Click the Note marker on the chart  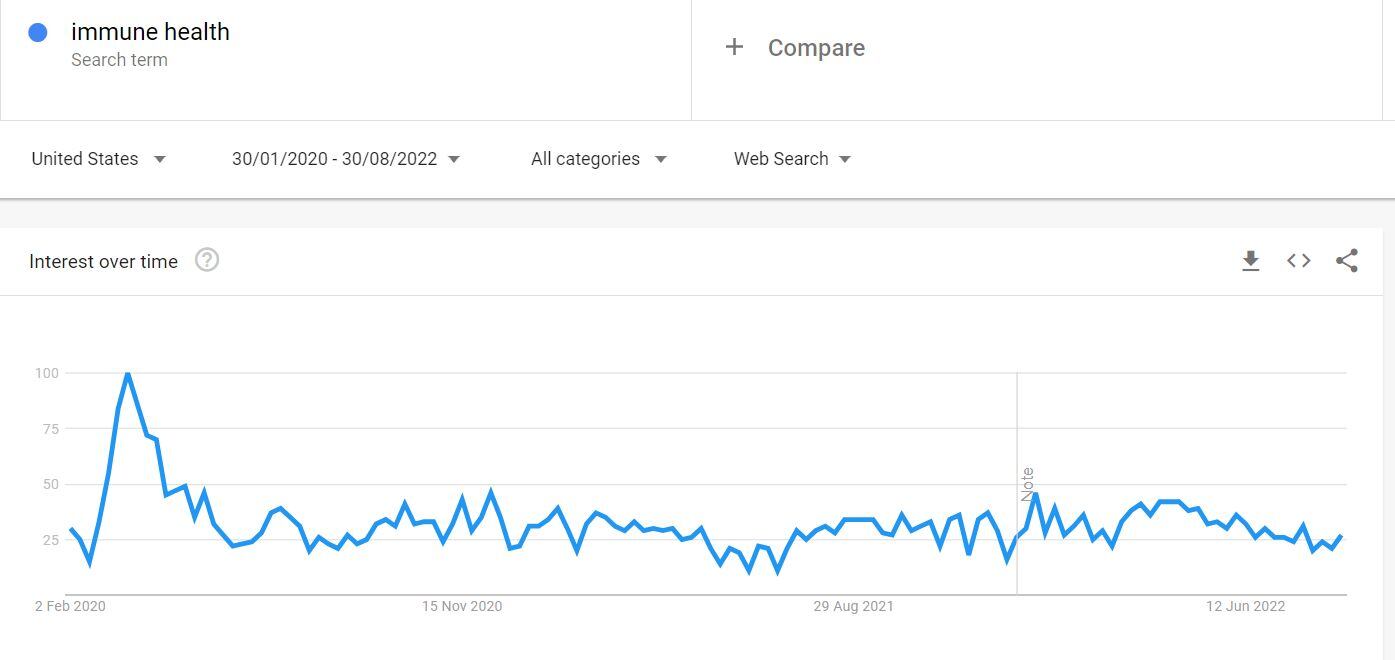(x=1027, y=484)
